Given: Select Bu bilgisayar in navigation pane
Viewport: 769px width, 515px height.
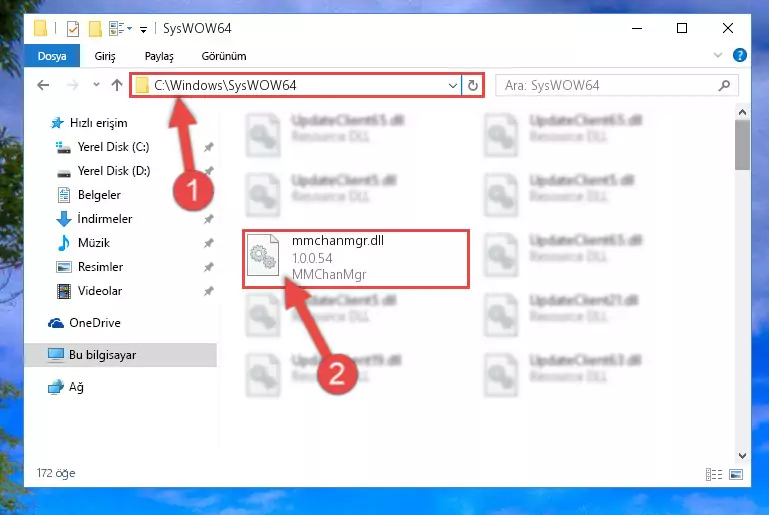Looking at the screenshot, I should click(x=121, y=355).
